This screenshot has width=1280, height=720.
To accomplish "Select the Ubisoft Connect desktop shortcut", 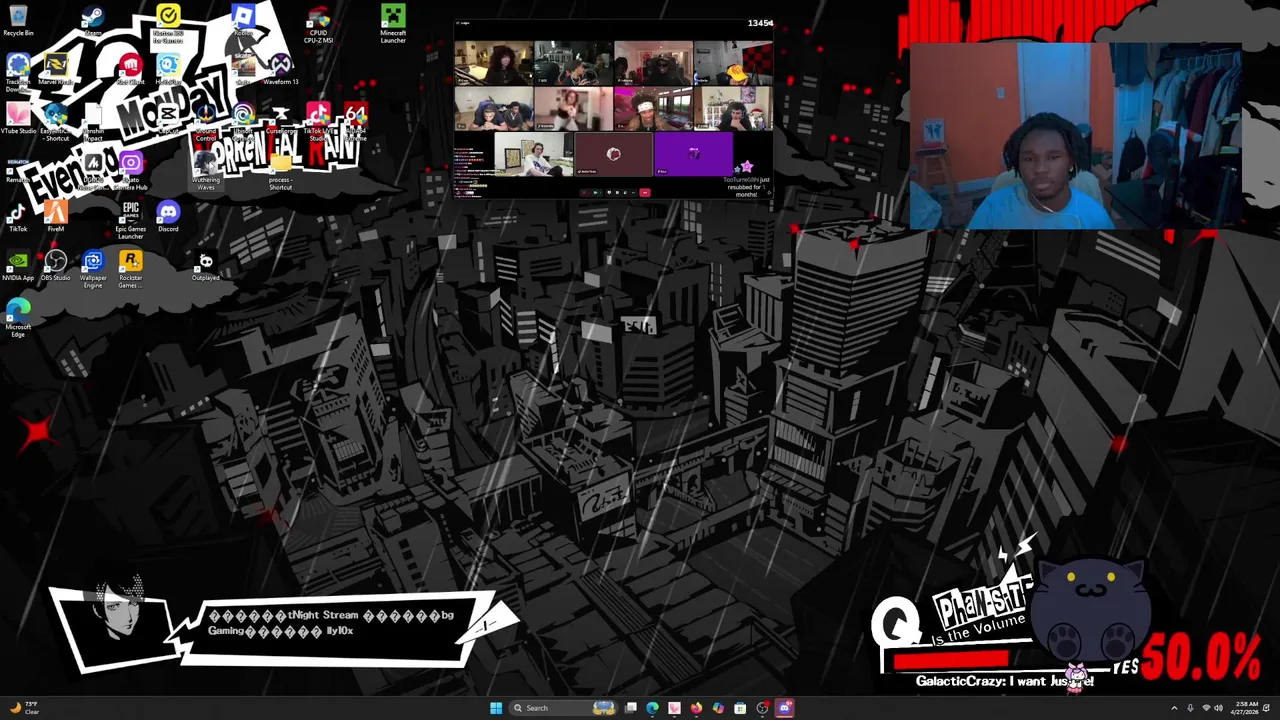I will 243,119.
